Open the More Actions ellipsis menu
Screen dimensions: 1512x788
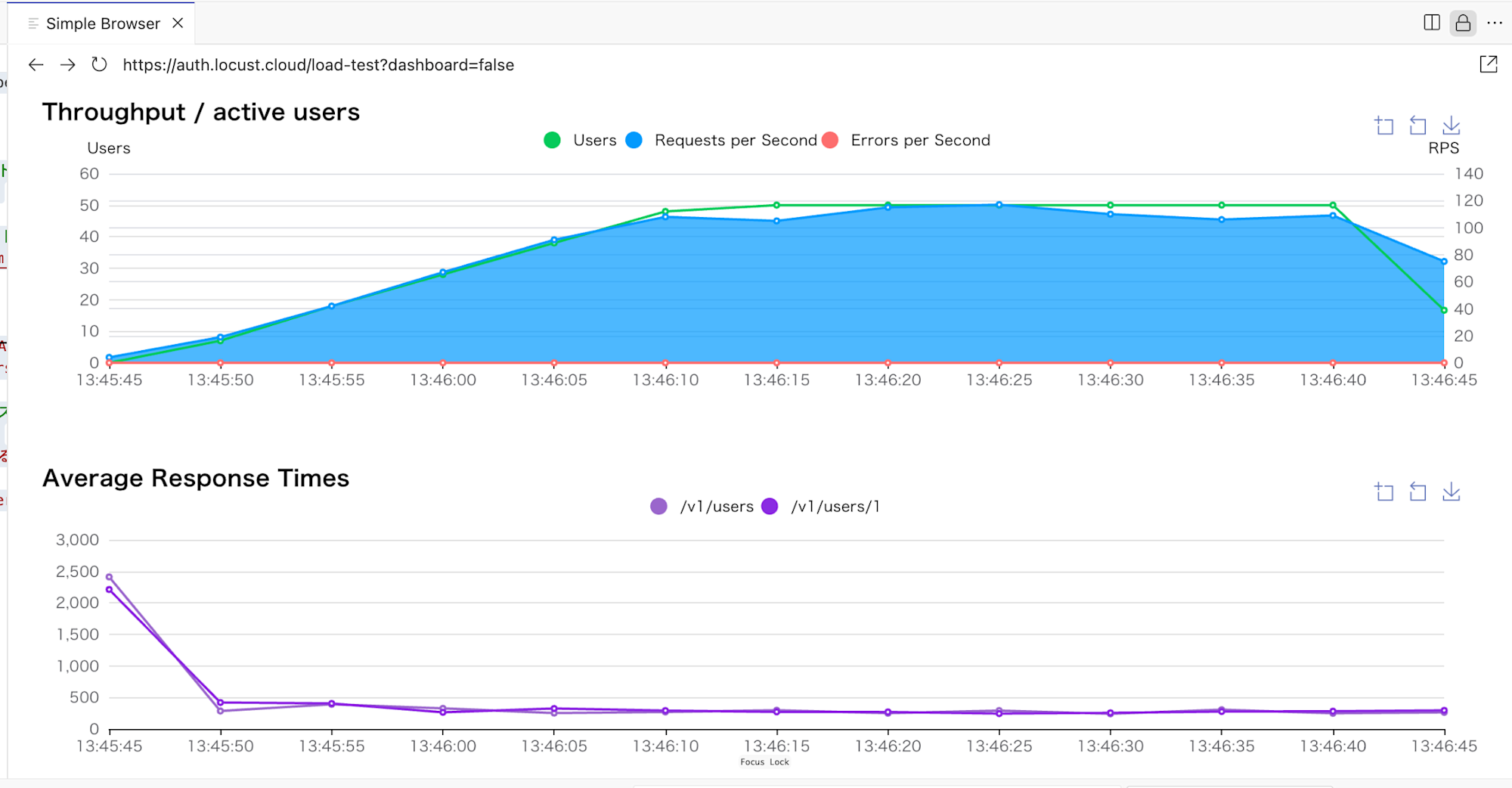pyautogui.click(x=1495, y=23)
